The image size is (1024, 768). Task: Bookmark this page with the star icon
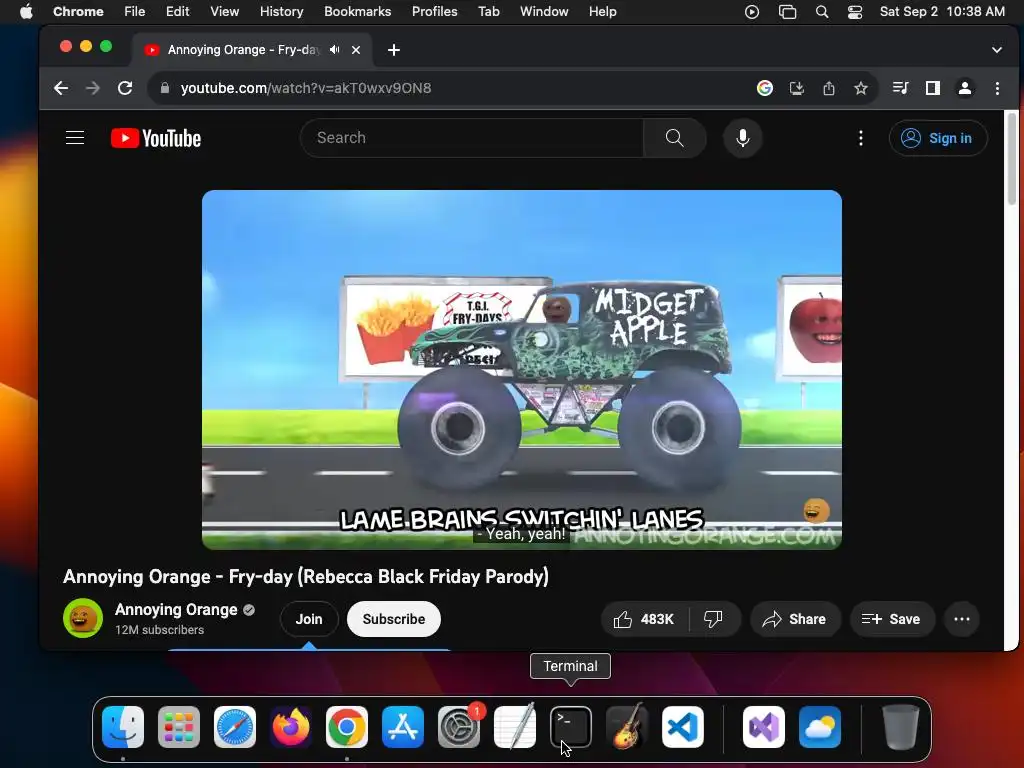pyautogui.click(x=861, y=88)
